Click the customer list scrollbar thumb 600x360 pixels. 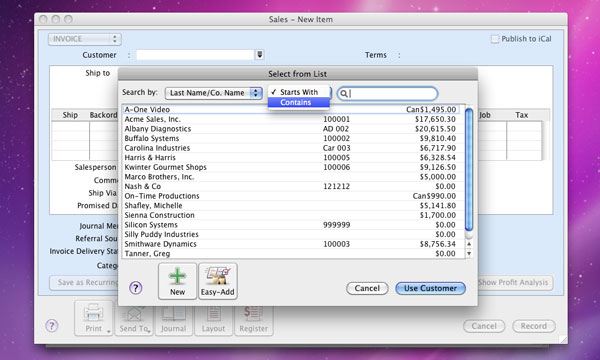[469, 169]
